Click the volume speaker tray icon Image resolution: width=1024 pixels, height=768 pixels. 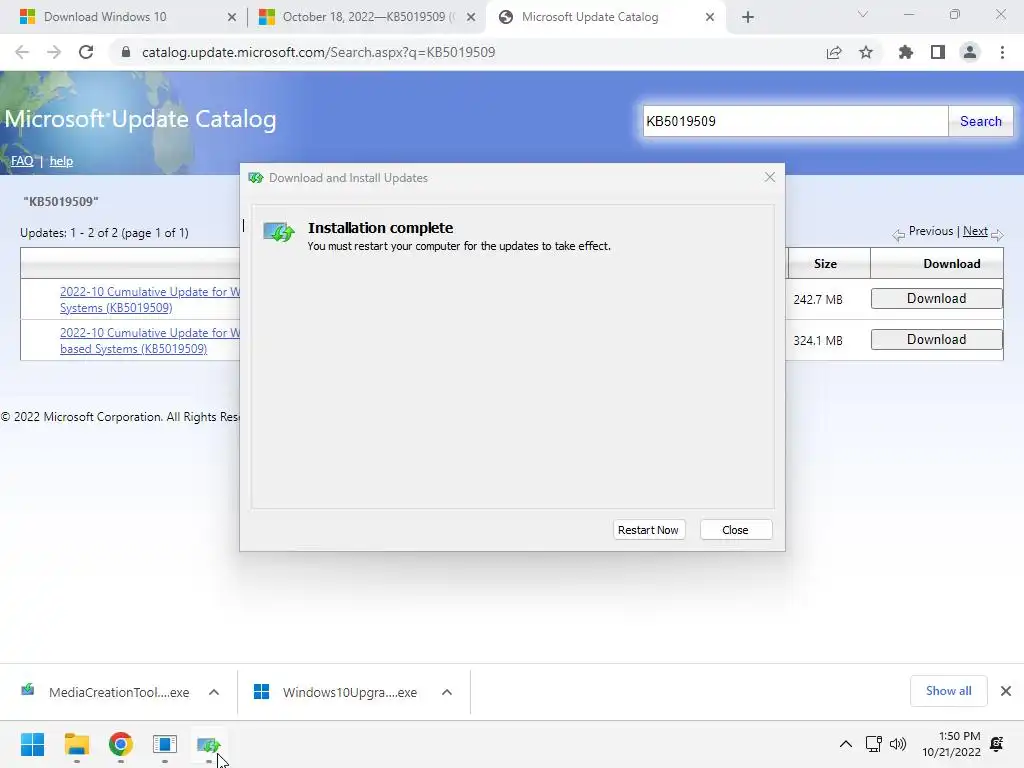(898, 744)
